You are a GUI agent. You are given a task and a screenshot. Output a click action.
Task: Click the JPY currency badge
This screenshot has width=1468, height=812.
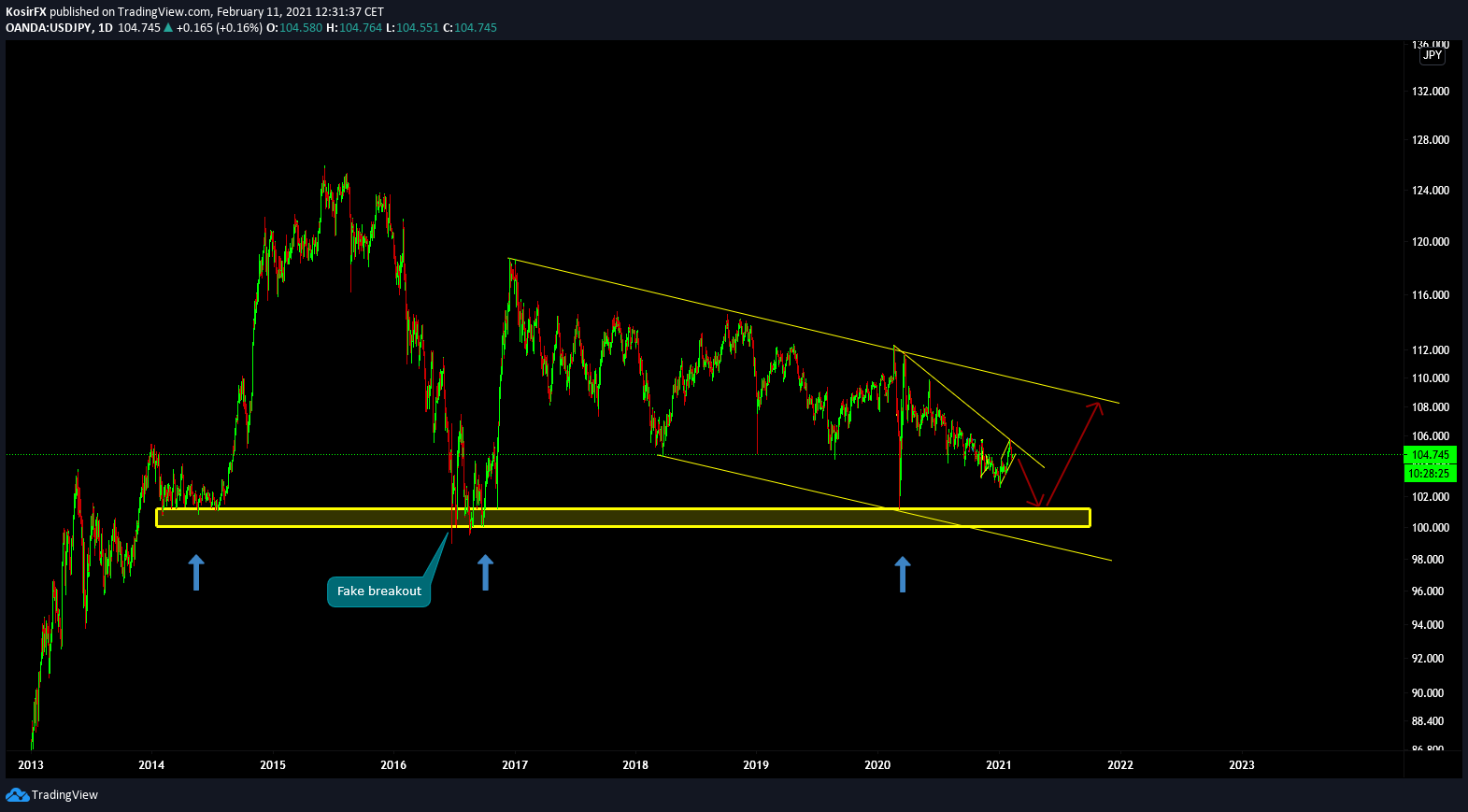1432,55
